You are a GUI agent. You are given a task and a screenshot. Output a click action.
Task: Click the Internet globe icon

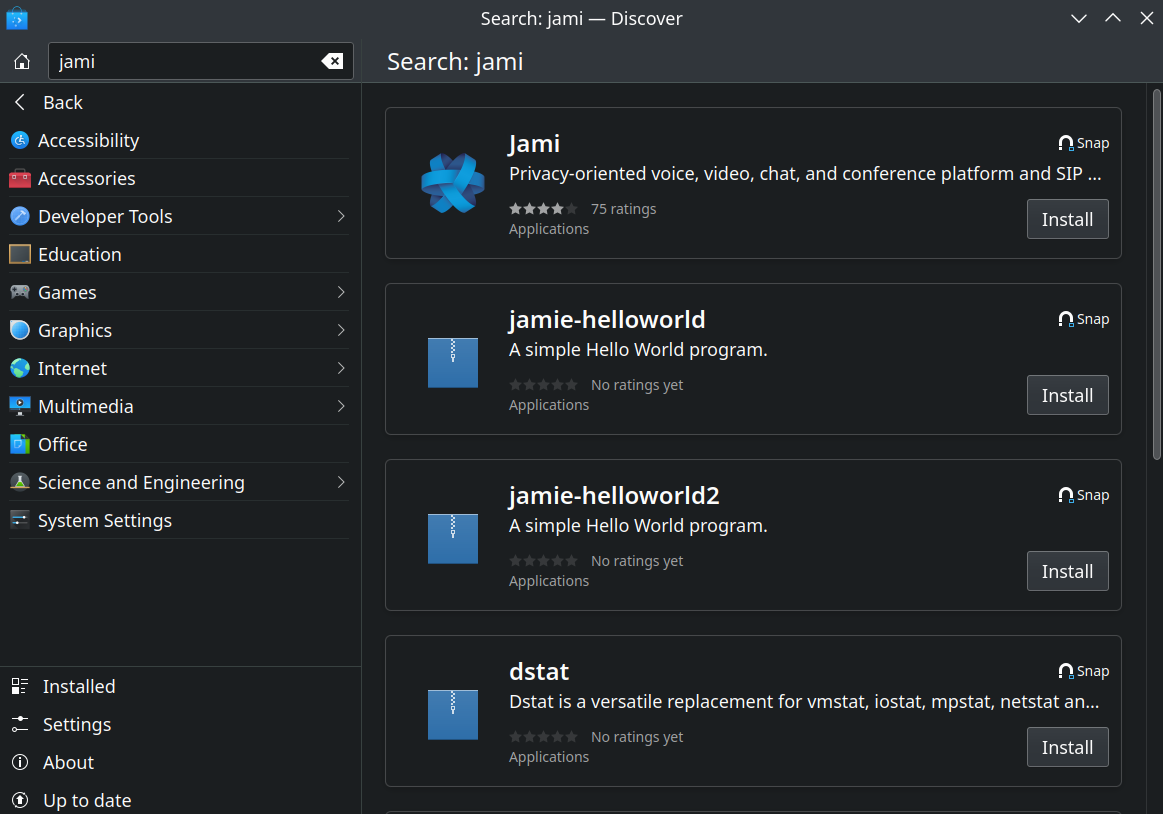pos(20,368)
